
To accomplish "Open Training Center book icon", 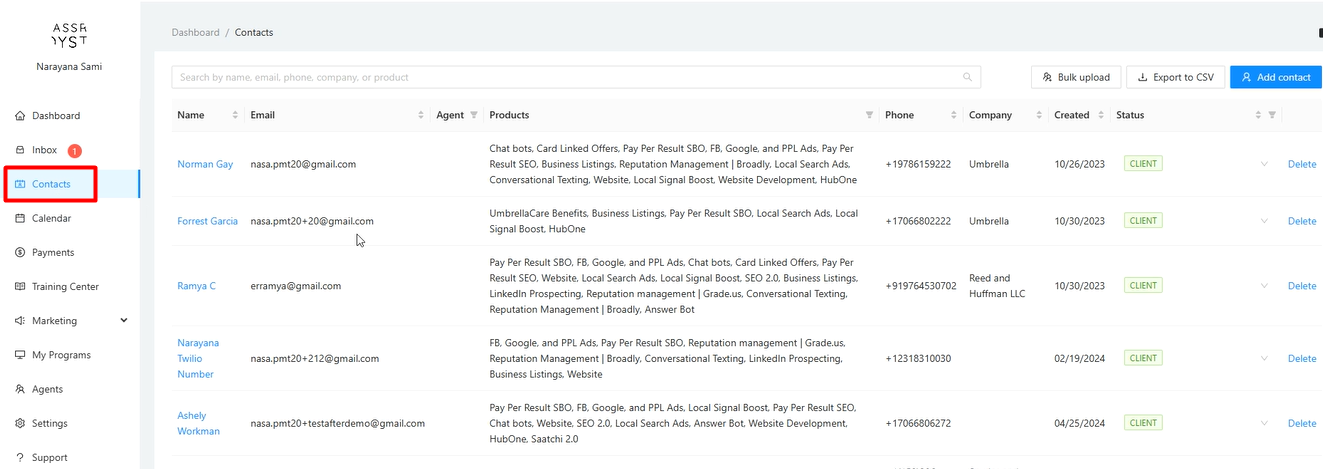I will [x=20, y=287].
